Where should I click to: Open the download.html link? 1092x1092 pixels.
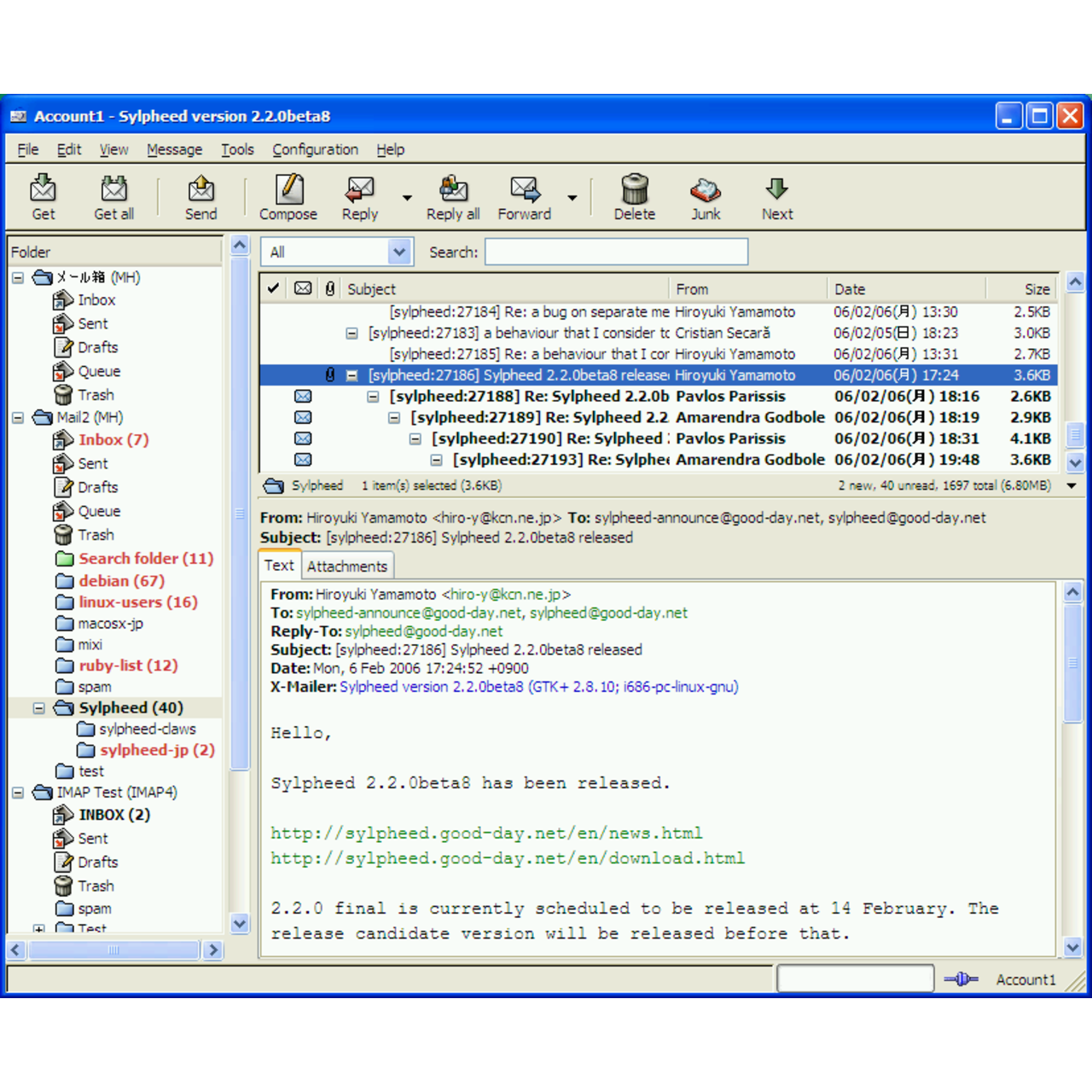(508, 858)
